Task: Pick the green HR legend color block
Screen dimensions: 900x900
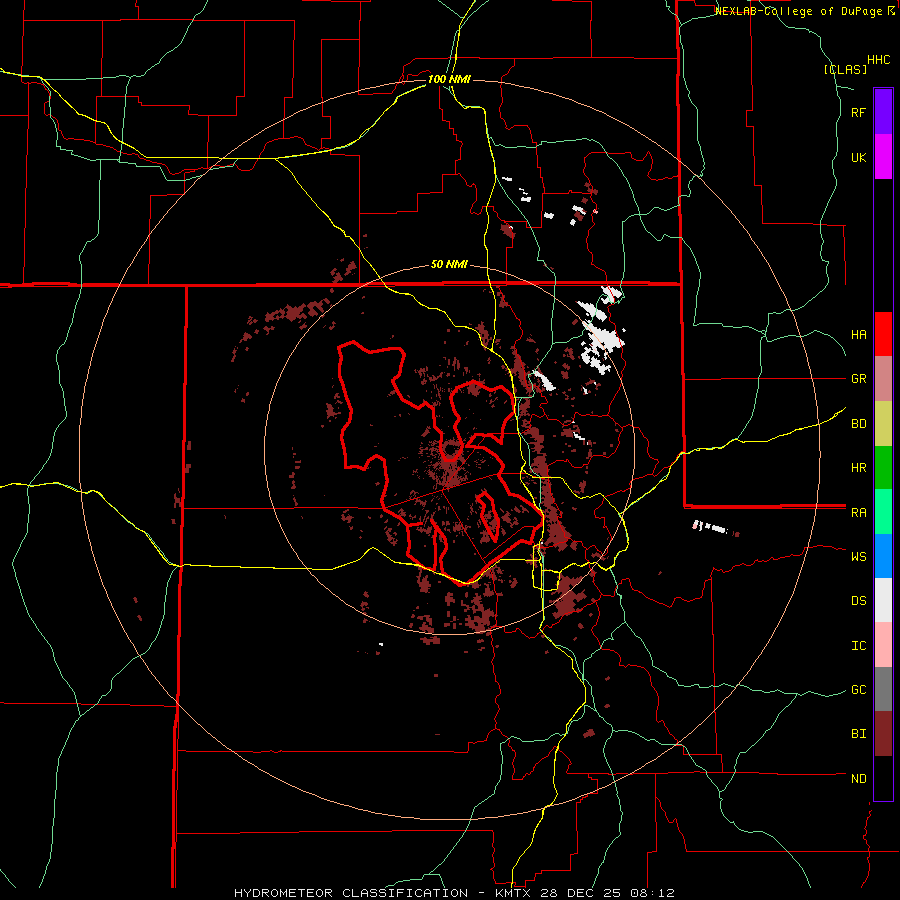Action: [883, 468]
